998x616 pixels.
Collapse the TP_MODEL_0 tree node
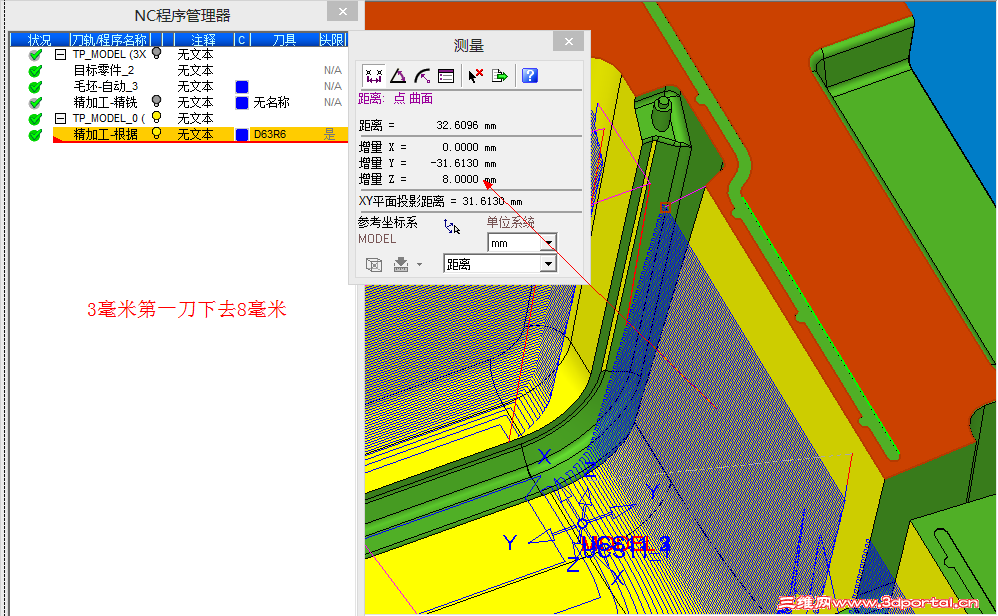[60, 118]
